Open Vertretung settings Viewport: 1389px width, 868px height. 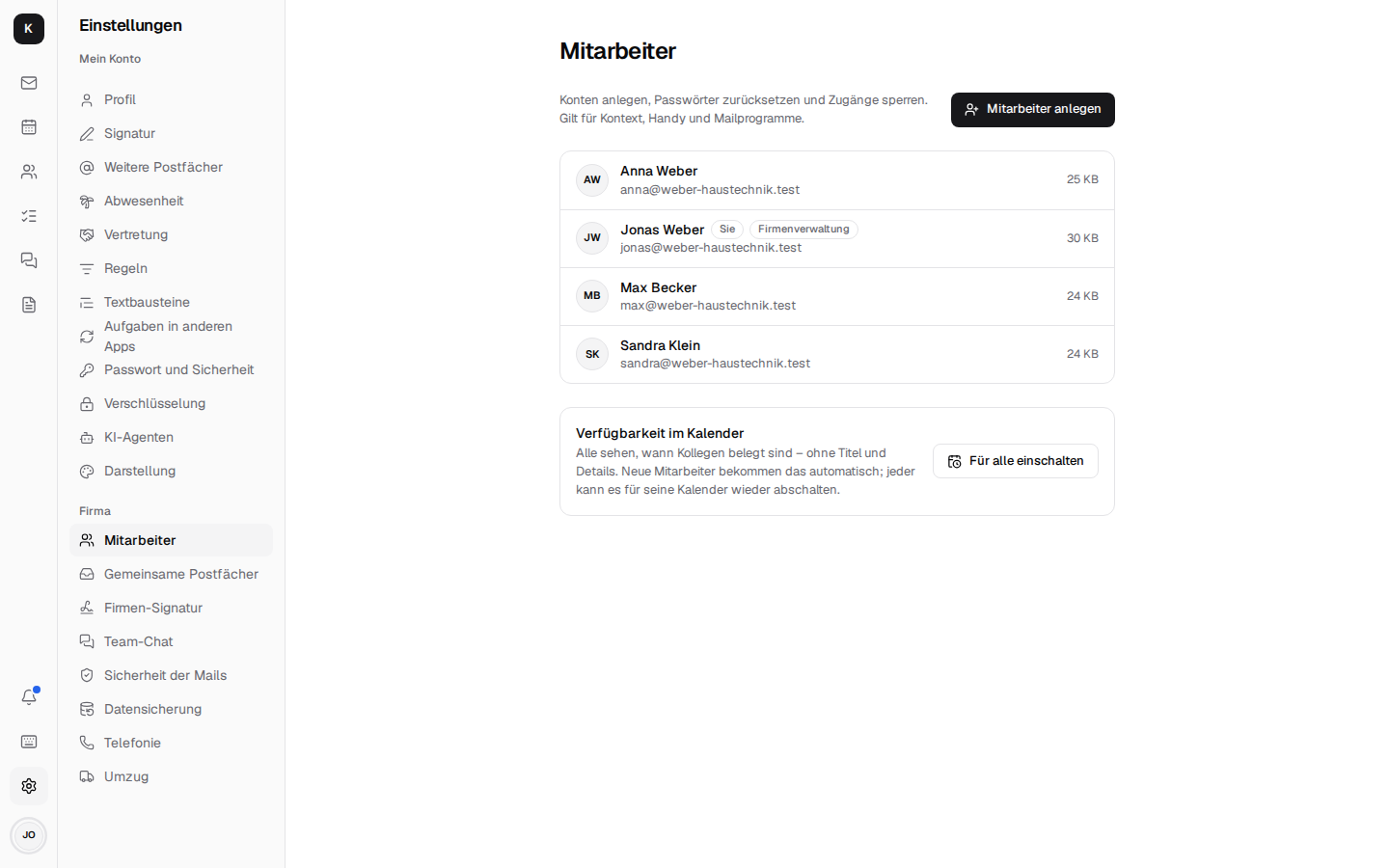171,234
